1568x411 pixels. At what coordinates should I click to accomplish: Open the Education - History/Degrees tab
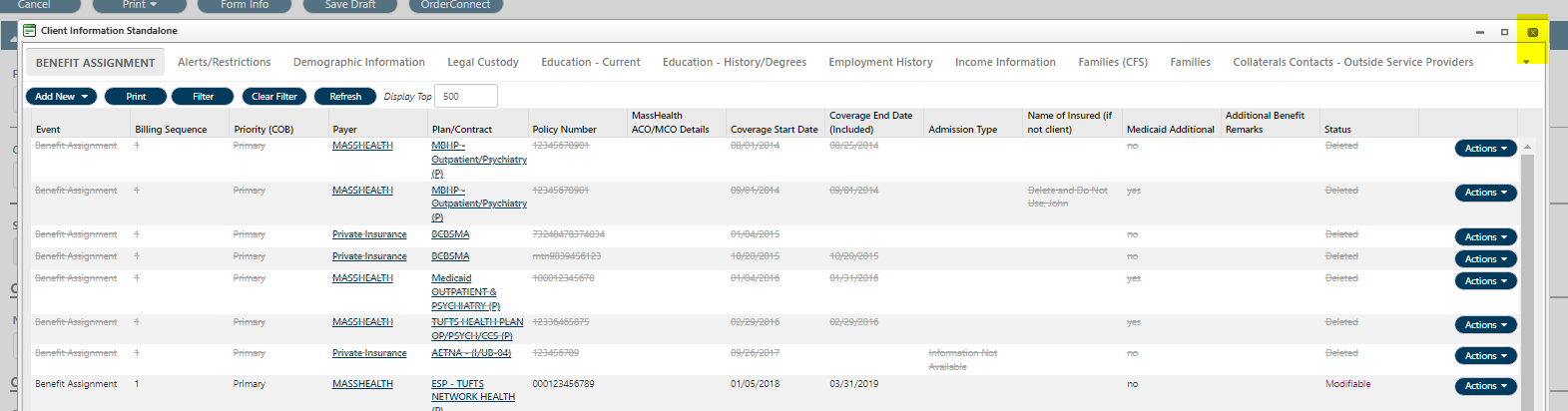point(735,62)
